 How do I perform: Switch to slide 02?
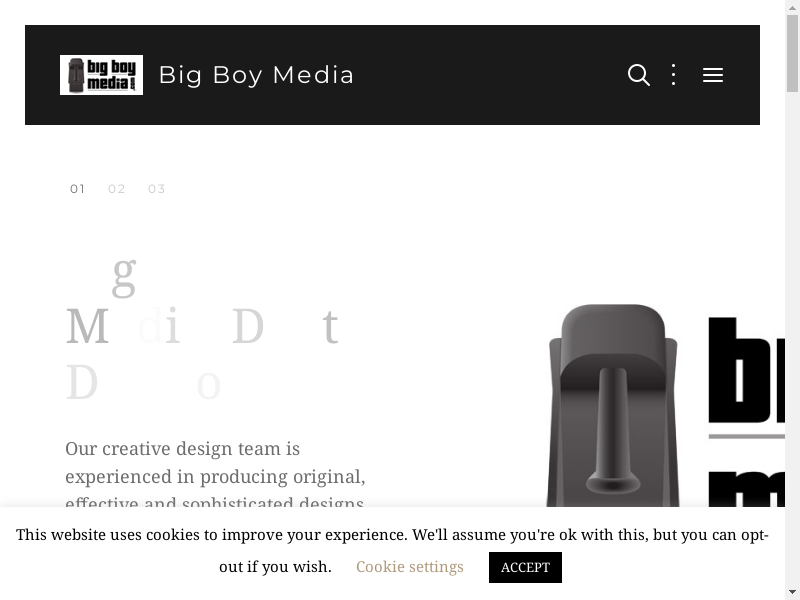(117, 189)
